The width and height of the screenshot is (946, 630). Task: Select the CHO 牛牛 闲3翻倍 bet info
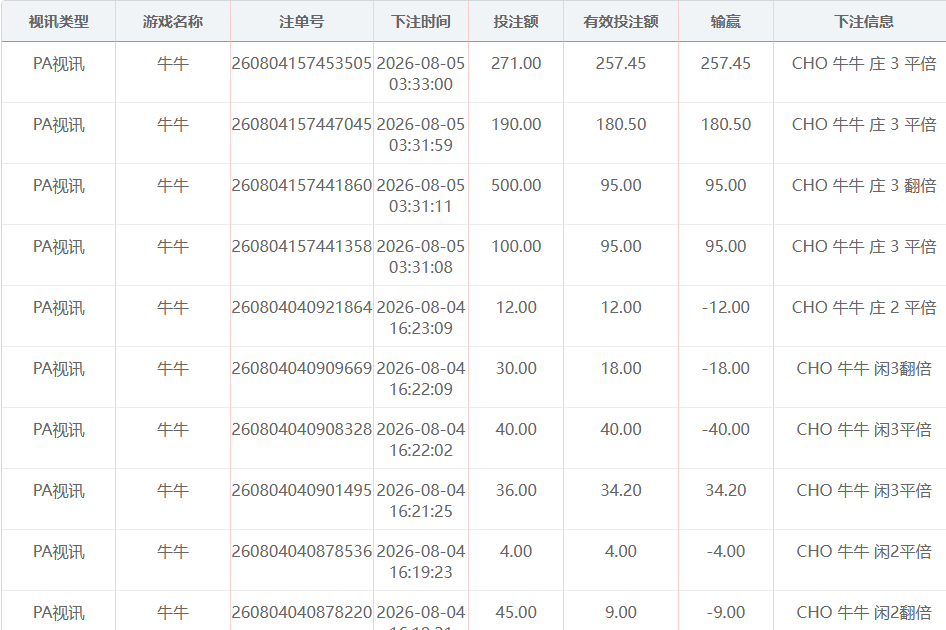[864, 368]
